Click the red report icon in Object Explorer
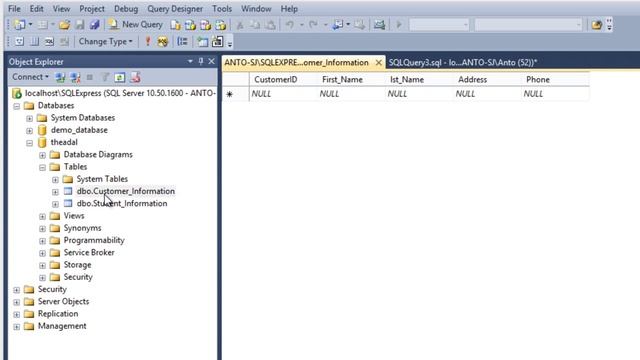The height and width of the screenshot is (360, 640). coord(135,77)
